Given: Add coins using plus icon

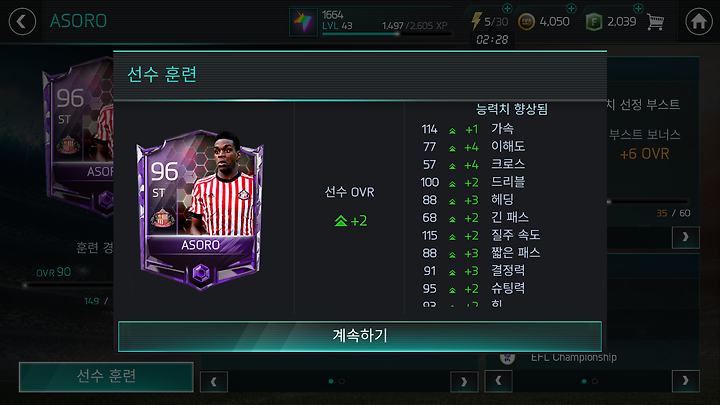Looking at the screenshot, I should click(571, 8).
